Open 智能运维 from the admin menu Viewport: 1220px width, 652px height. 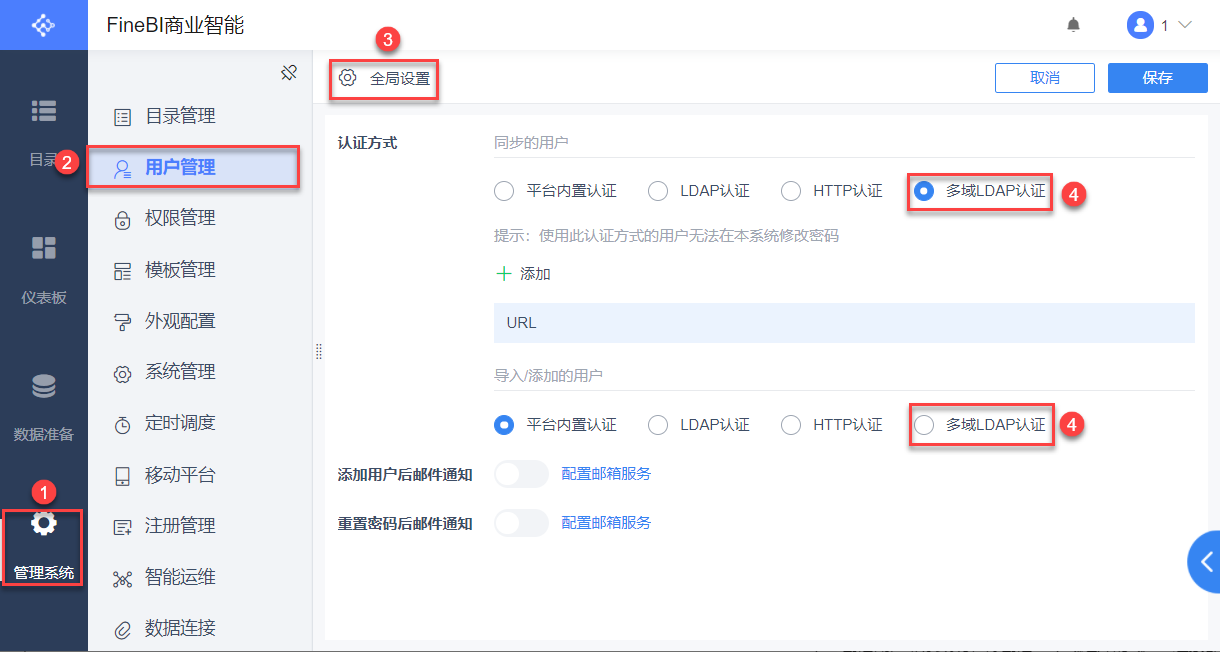[x=179, y=576]
